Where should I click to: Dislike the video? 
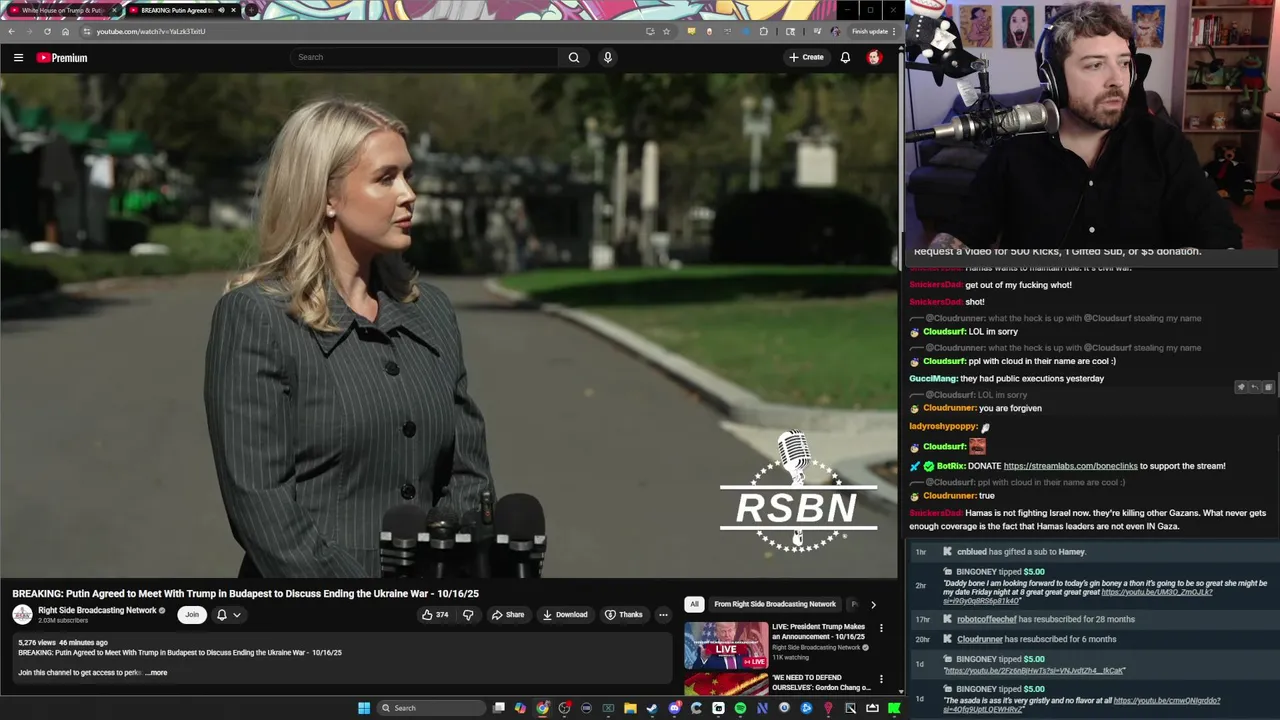pos(468,615)
